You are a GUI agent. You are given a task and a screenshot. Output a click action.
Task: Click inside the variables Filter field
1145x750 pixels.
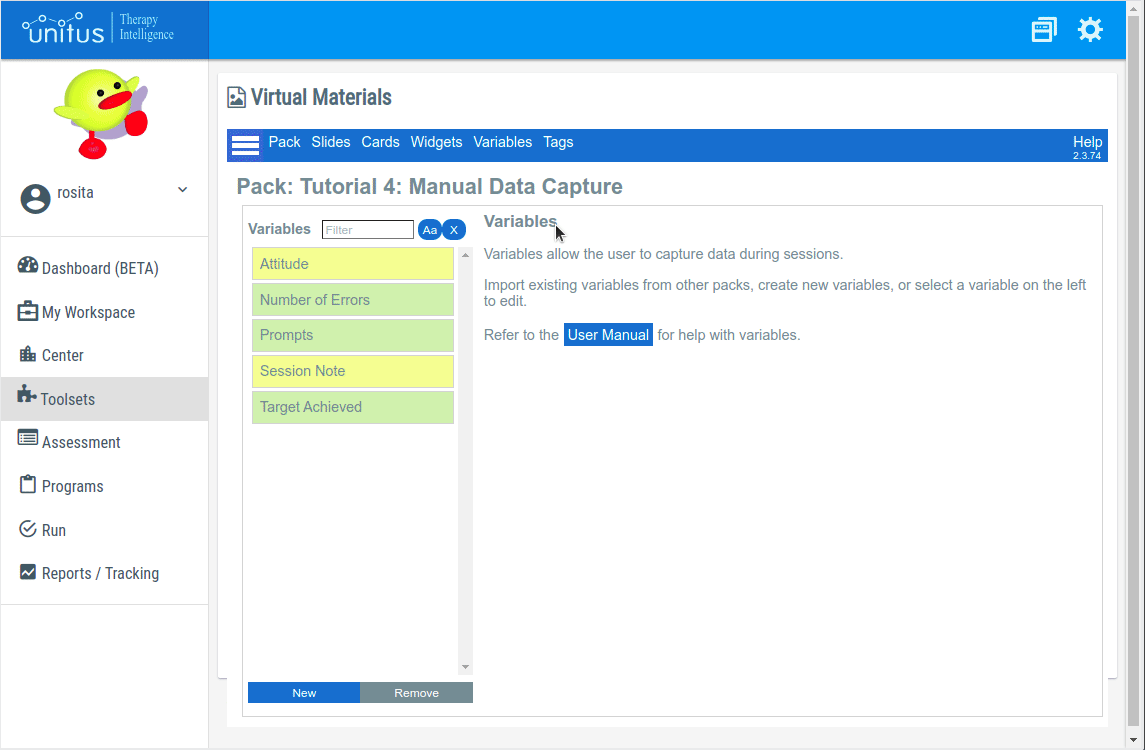pos(367,229)
